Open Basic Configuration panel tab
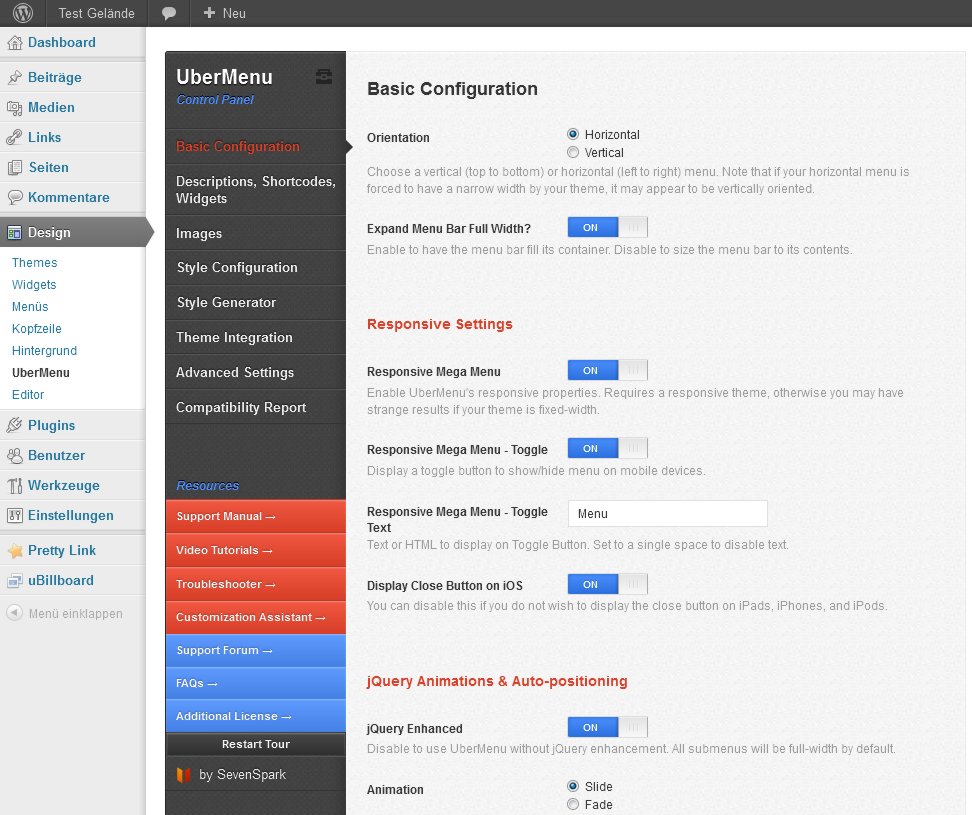 (255, 146)
